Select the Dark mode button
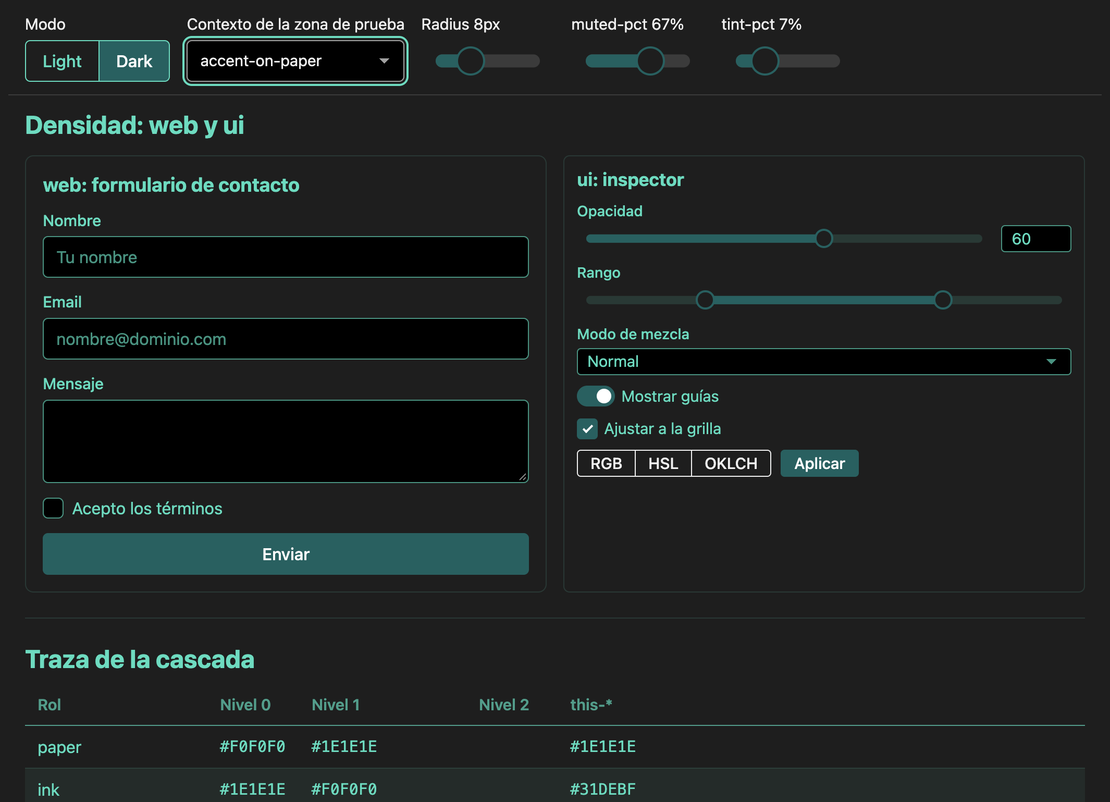The width and height of the screenshot is (1110, 802). pyautogui.click(x=135, y=61)
